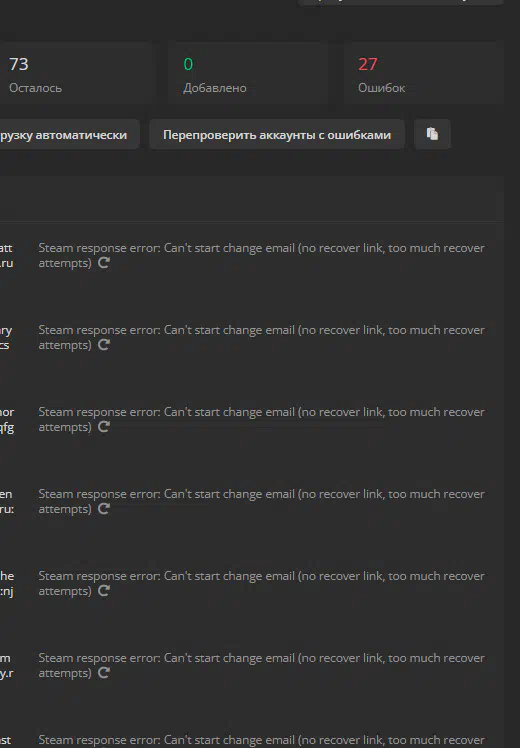Viewport: 520px width, 748px height.
Task: Open the 27 Ошибок counter card
Action: tap(423, 73)
